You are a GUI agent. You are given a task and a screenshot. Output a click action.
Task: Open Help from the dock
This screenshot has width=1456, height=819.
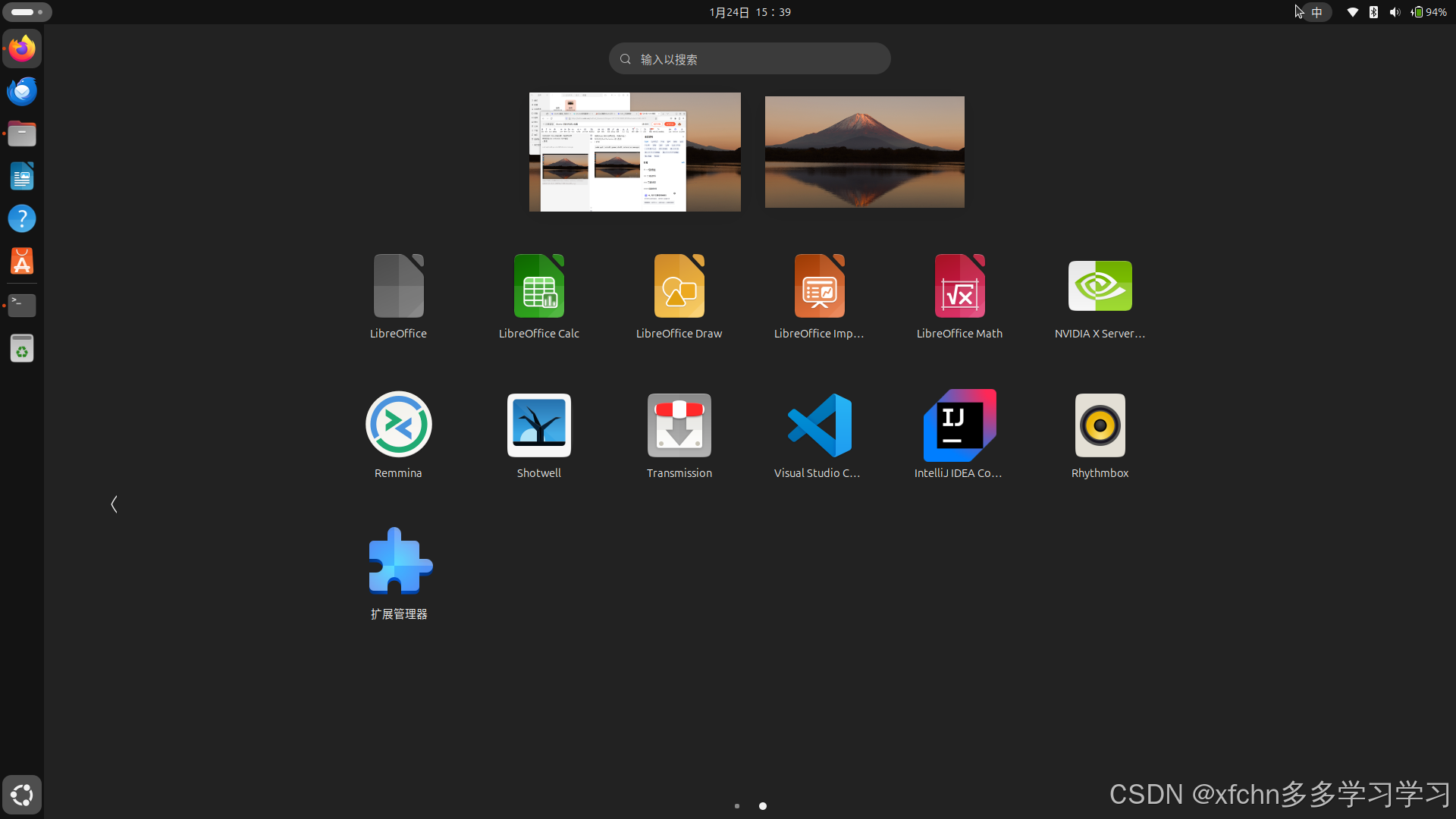tap(22, 219)
